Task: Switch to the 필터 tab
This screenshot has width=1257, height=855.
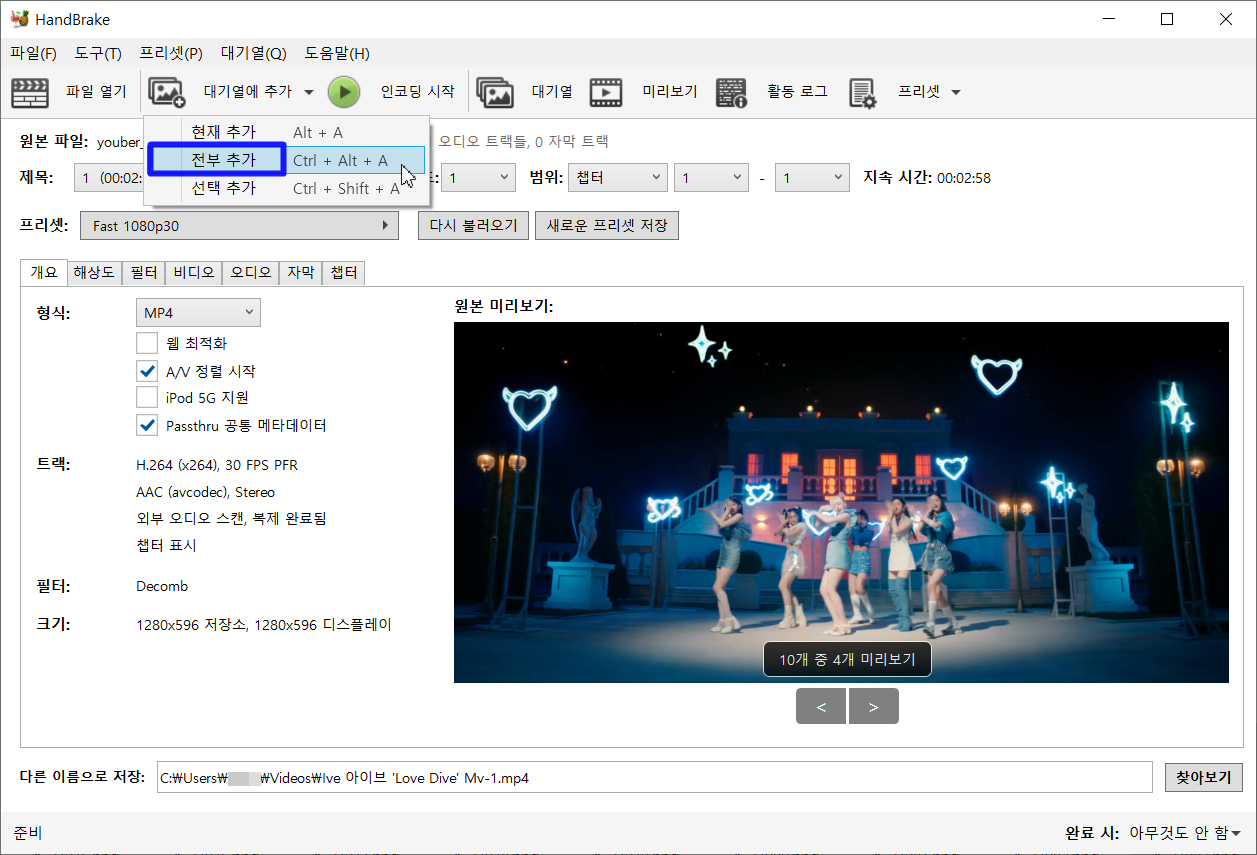Action: (x=144, y=272)
